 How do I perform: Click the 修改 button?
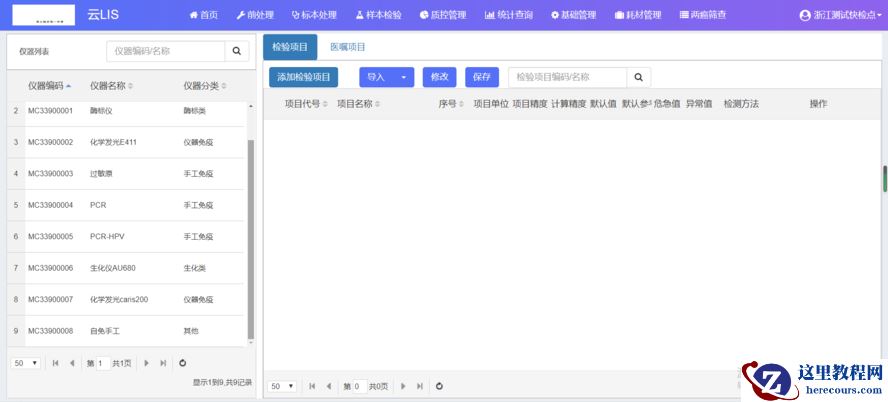pyautogui.click(x=439, y=77)
